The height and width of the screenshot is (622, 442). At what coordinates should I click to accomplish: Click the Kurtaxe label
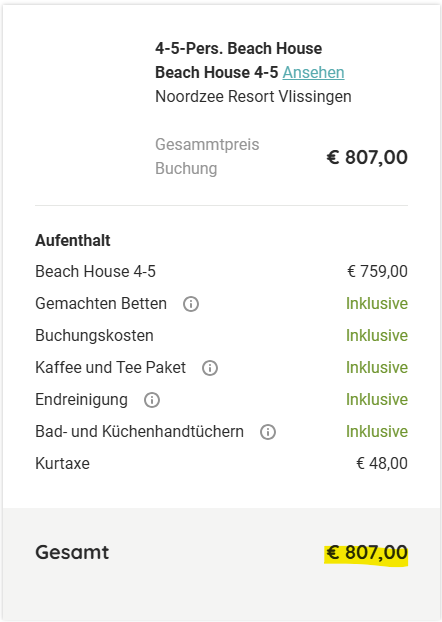click(x=62, y=463)
